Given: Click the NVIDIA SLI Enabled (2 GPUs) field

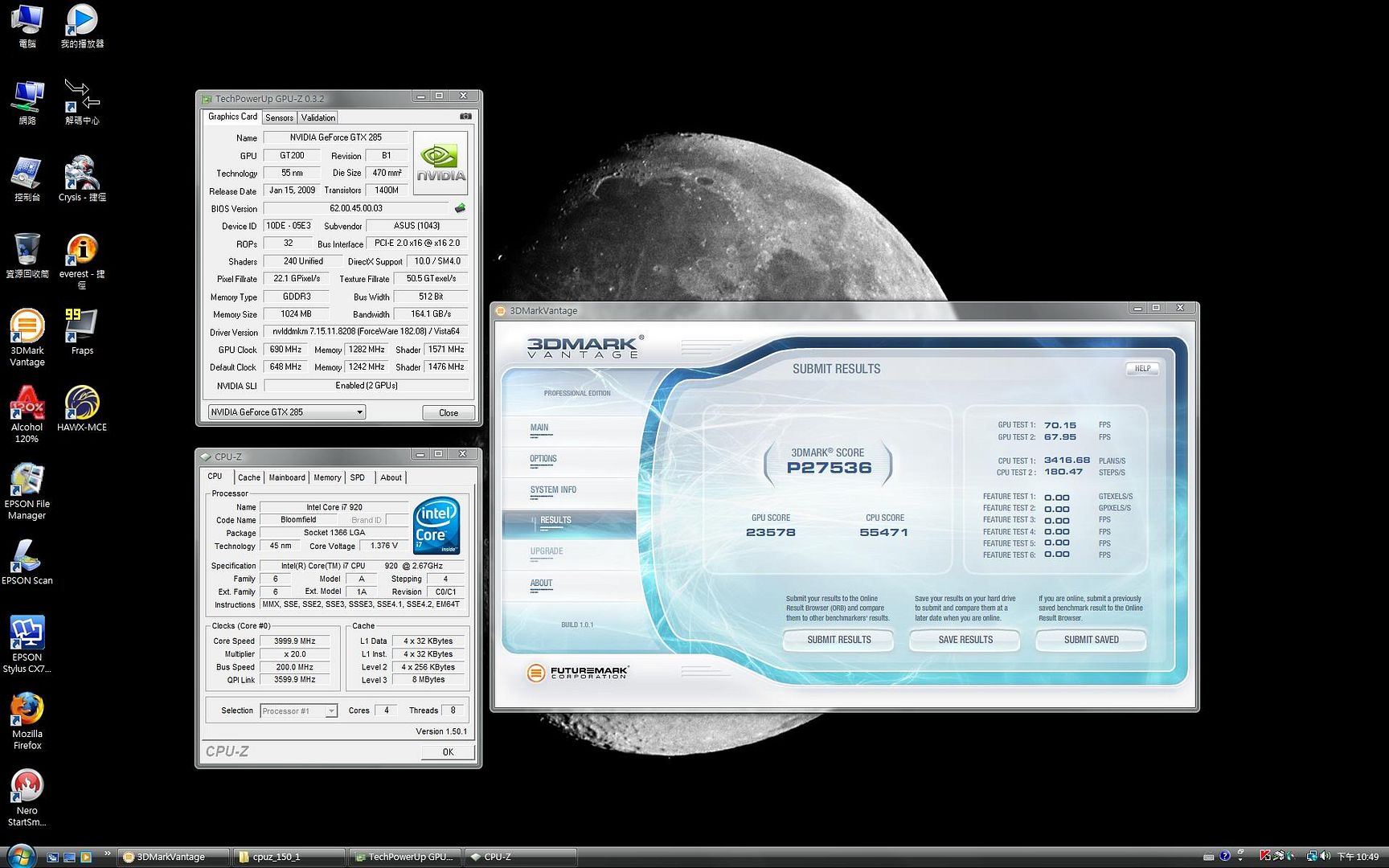Looking at the screenshot, I should coord(366,386).
